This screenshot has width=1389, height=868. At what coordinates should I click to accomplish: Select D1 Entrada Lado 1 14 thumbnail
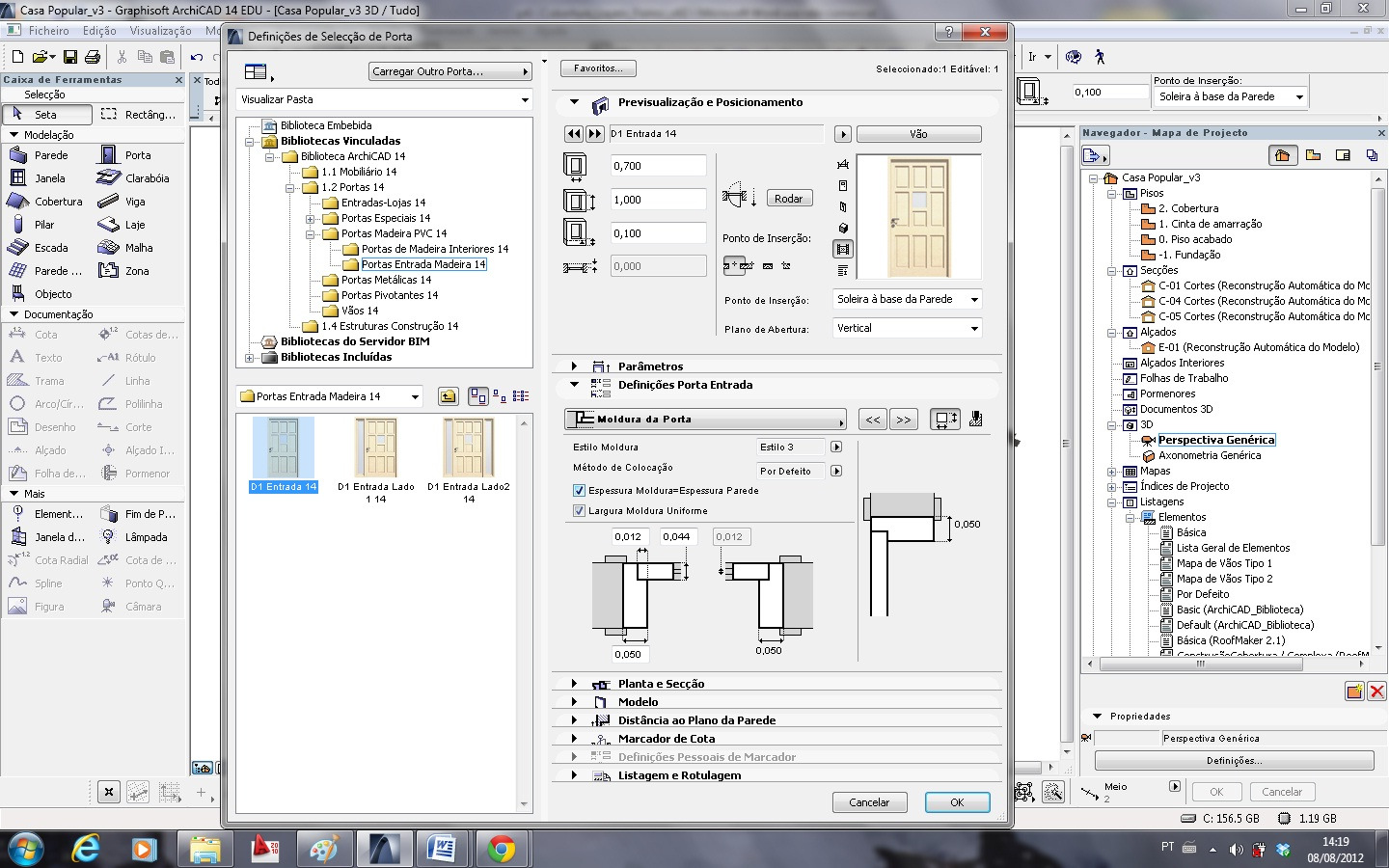(375, 448)
